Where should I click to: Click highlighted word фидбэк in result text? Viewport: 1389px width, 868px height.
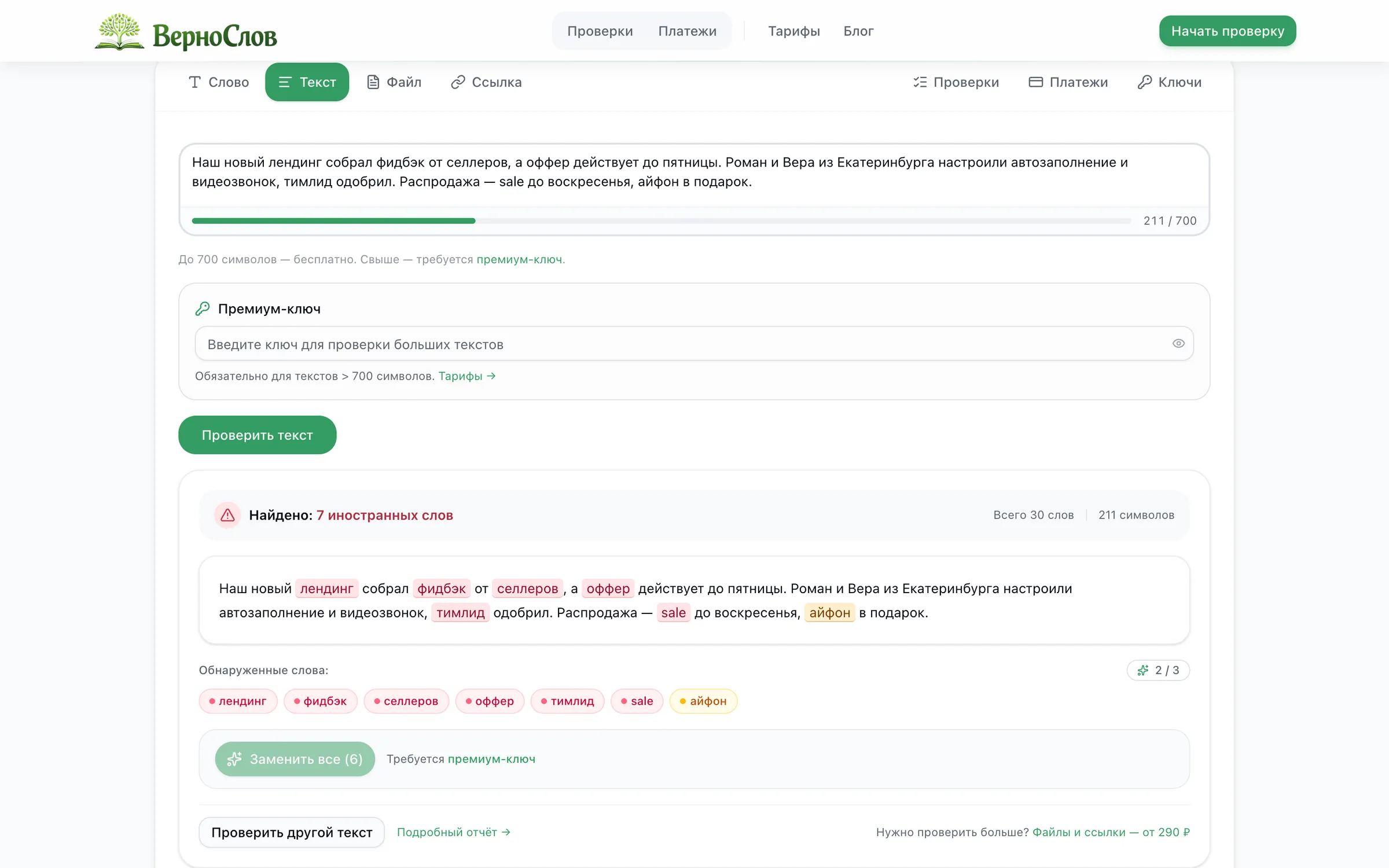pos(442,589)
